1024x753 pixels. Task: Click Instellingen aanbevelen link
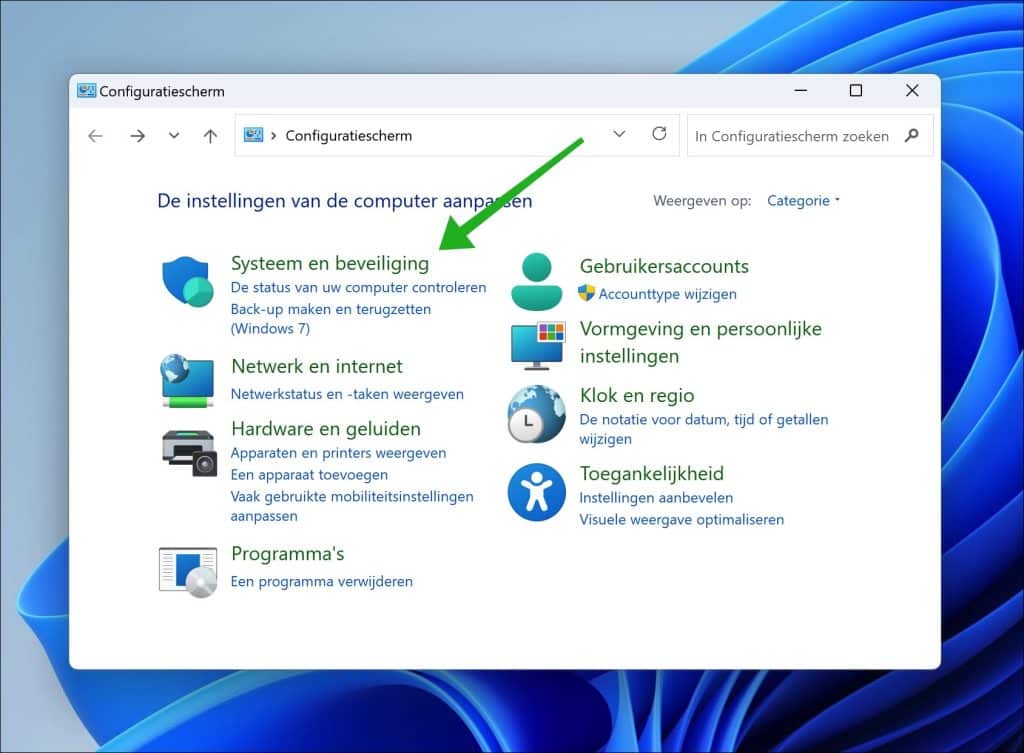click(656, 498)
